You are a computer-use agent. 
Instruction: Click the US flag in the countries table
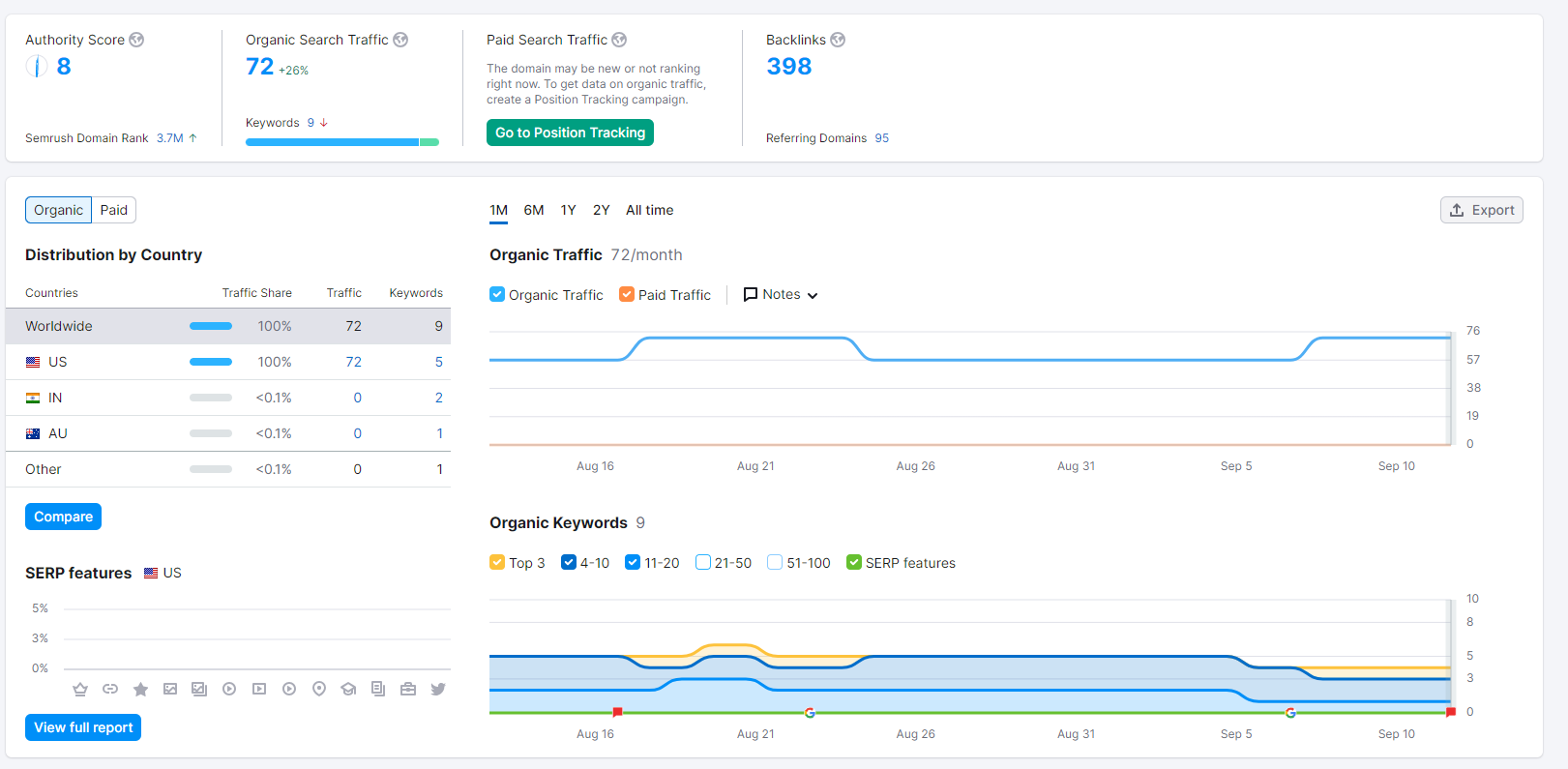click(x=33, y=362)
